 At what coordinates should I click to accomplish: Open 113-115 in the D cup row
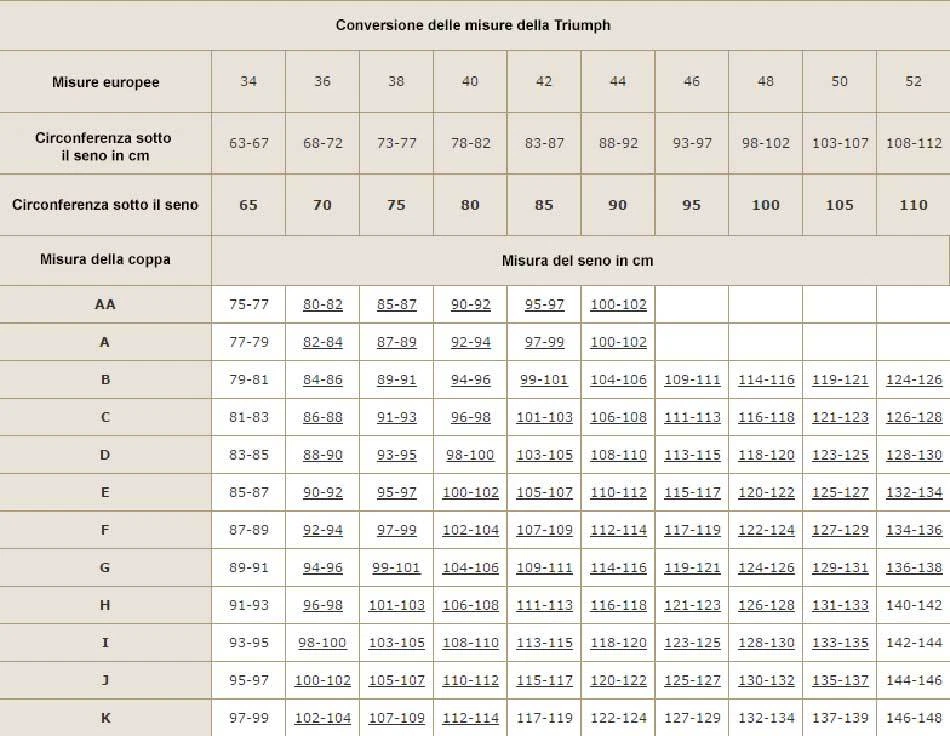coord(692,455)
